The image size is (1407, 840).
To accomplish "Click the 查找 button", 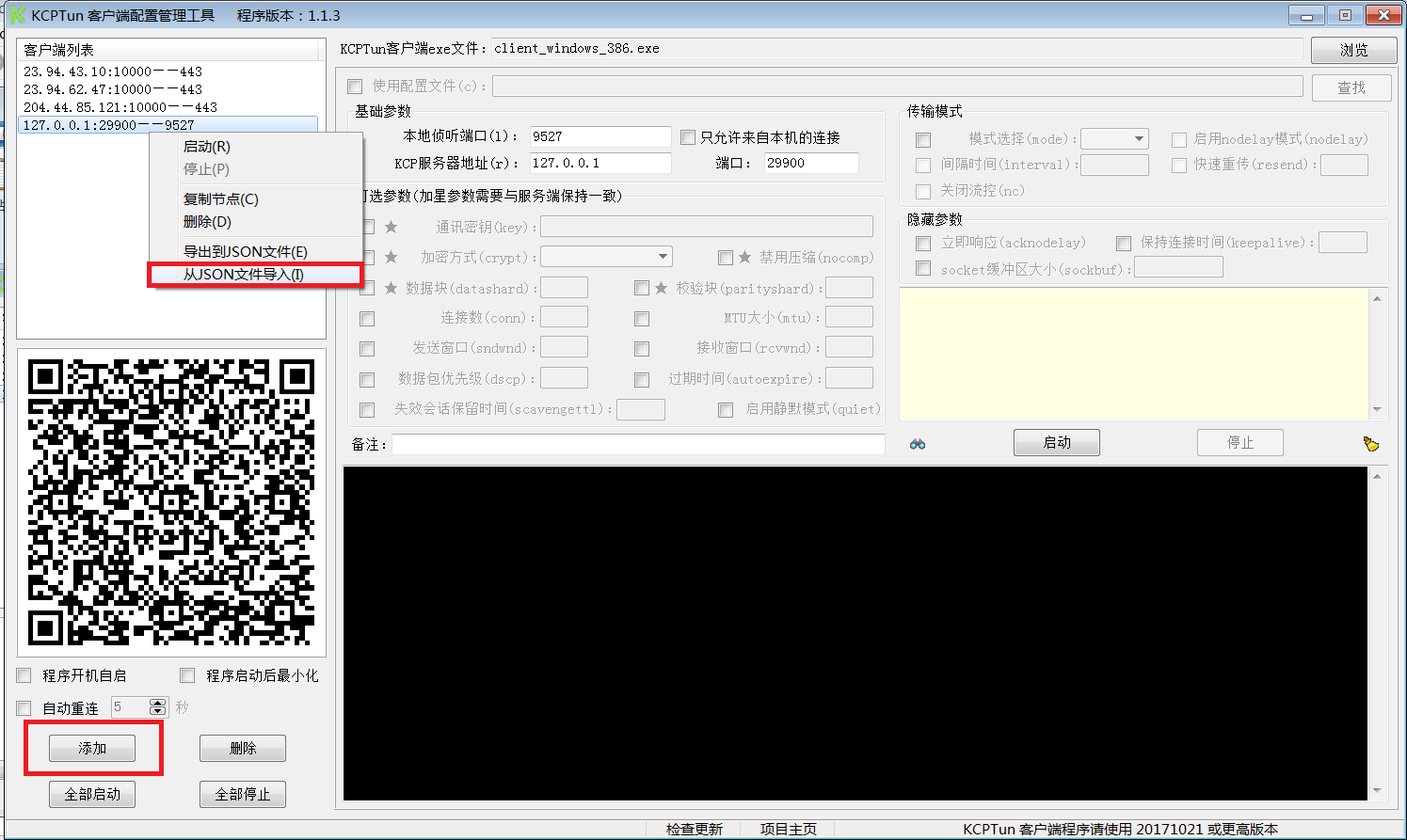I will [x=1351, y=87].
